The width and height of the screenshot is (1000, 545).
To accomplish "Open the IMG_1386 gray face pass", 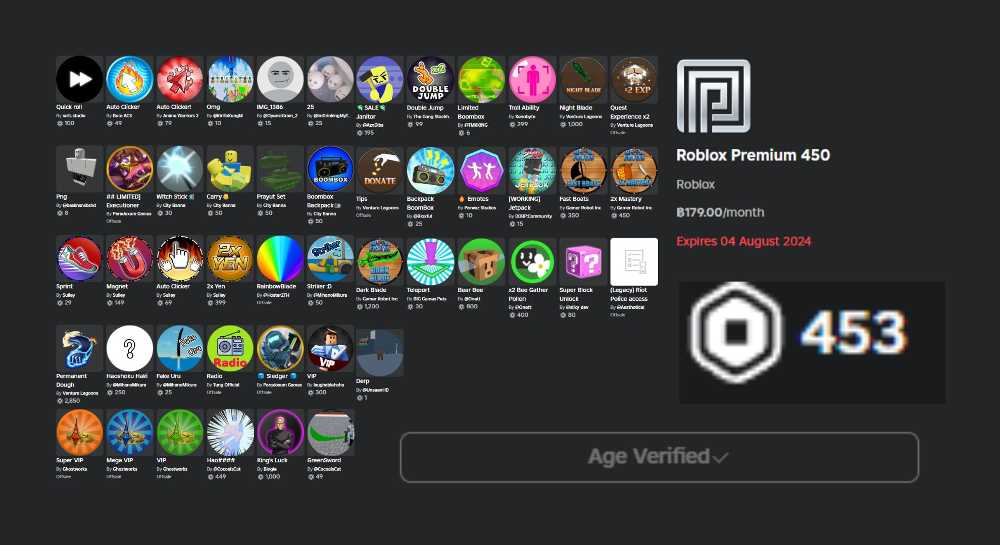I will [x=280, y=80].
